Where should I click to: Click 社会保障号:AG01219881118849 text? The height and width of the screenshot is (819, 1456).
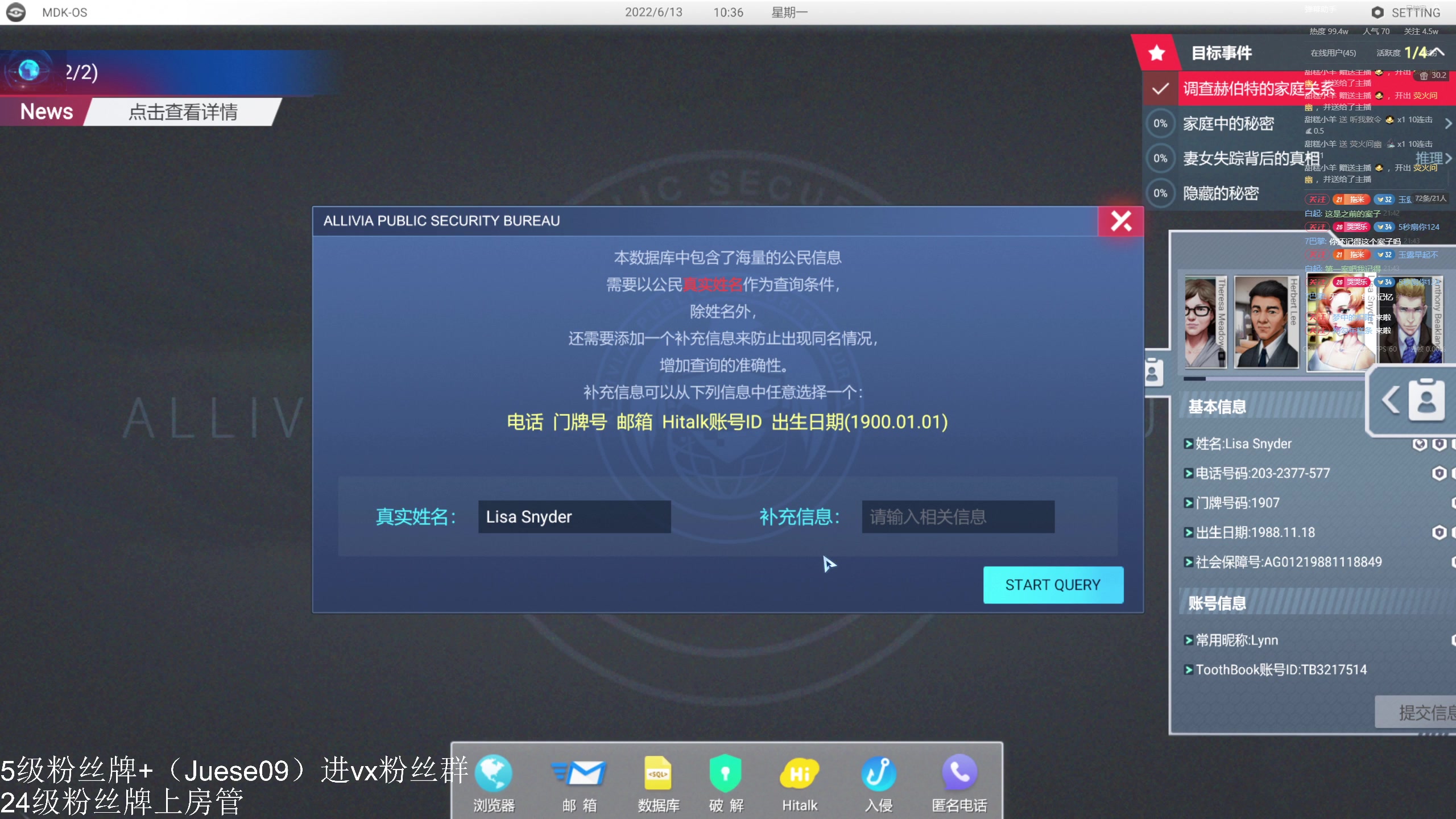tap(1288, 562)
